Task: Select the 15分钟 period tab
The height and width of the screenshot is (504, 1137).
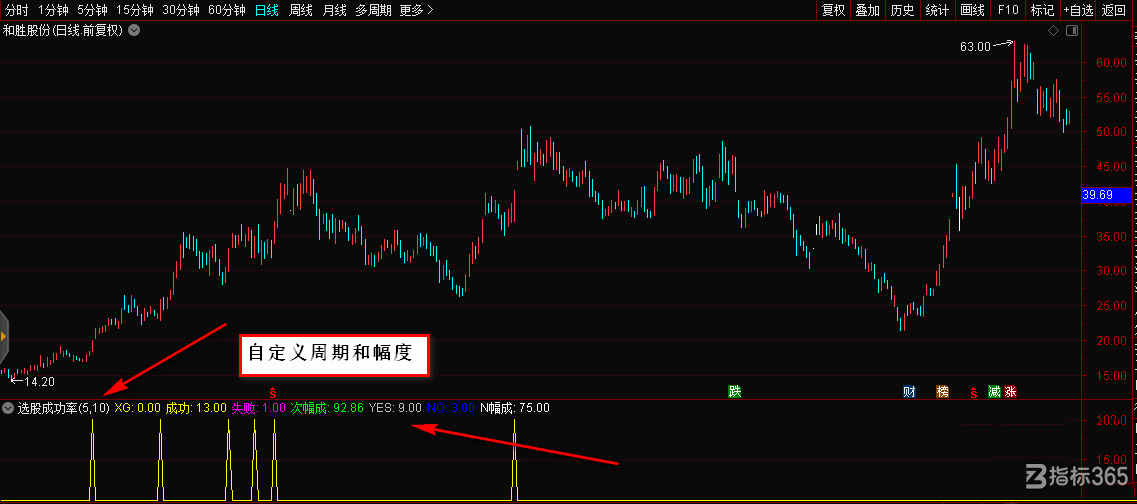Action: pos(135,10)
